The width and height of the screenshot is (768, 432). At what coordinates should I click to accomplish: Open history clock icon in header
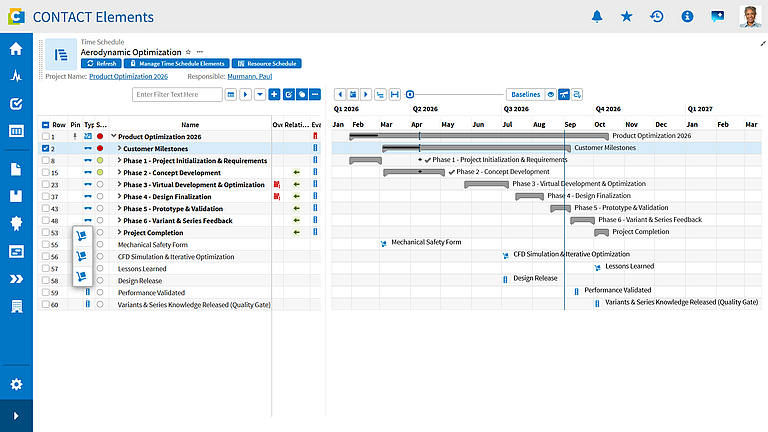tap(657, 17)
